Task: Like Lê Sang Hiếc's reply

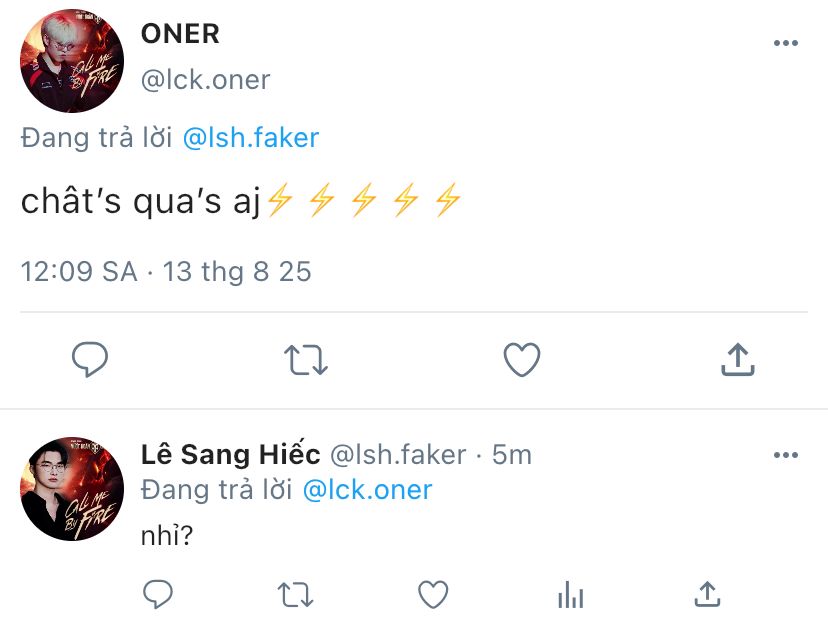Action: coord(432,595)
